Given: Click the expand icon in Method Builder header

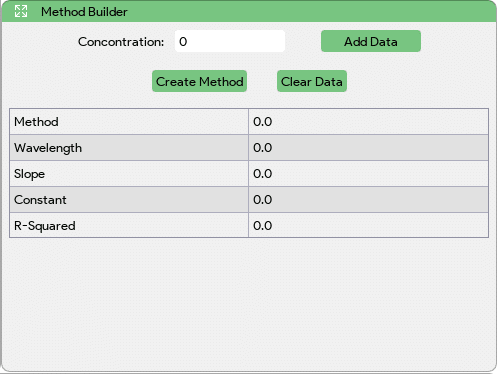Looking at the screenshot, I should pyautogui.click(x=21, y=11).
